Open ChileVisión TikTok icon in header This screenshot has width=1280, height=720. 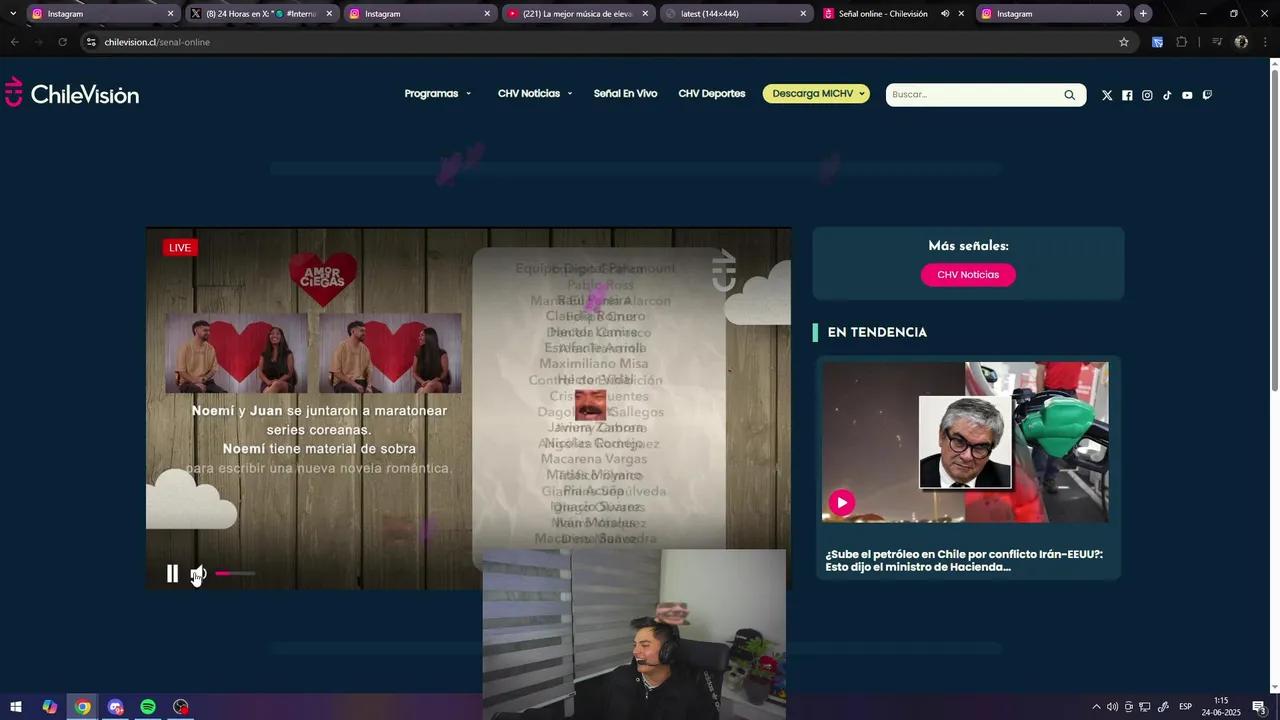(1167, 95)
